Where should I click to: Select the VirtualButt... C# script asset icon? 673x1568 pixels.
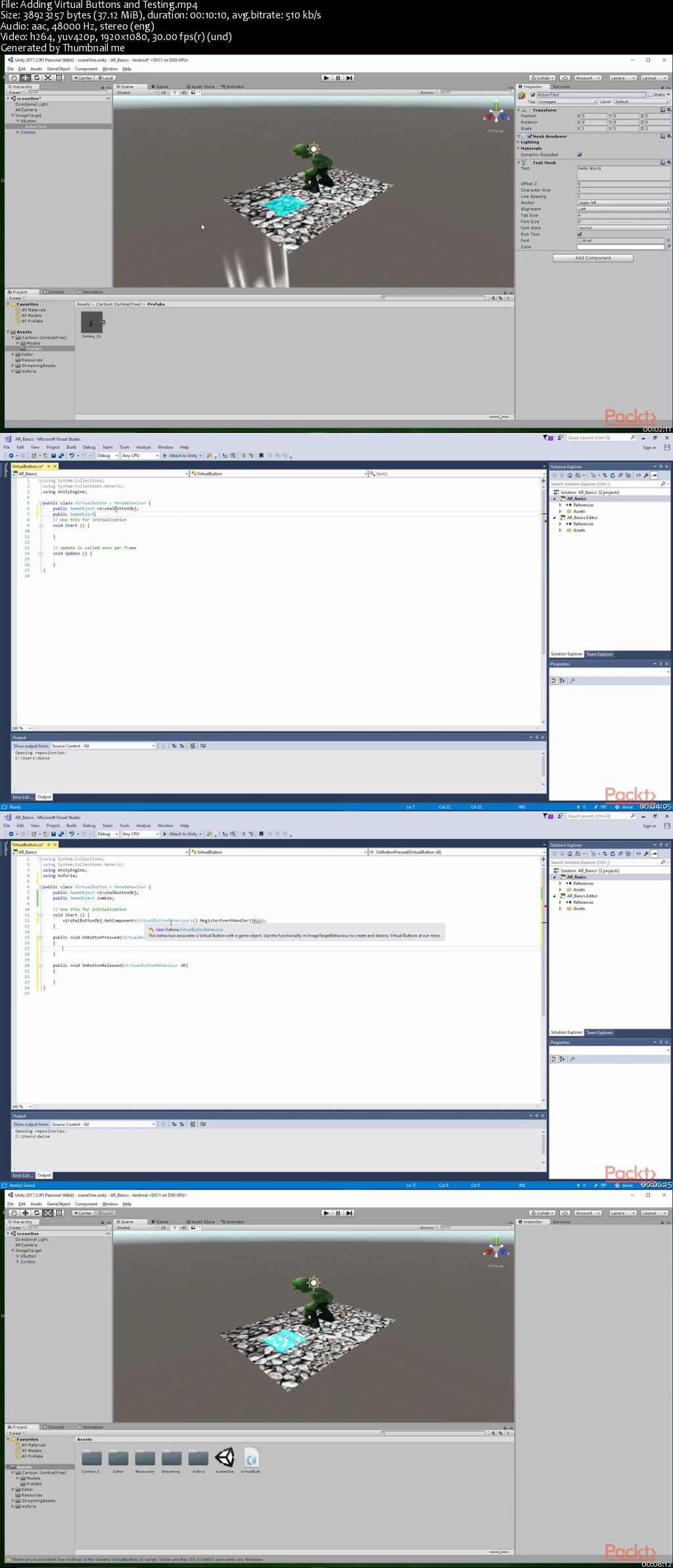[251, 1458]
